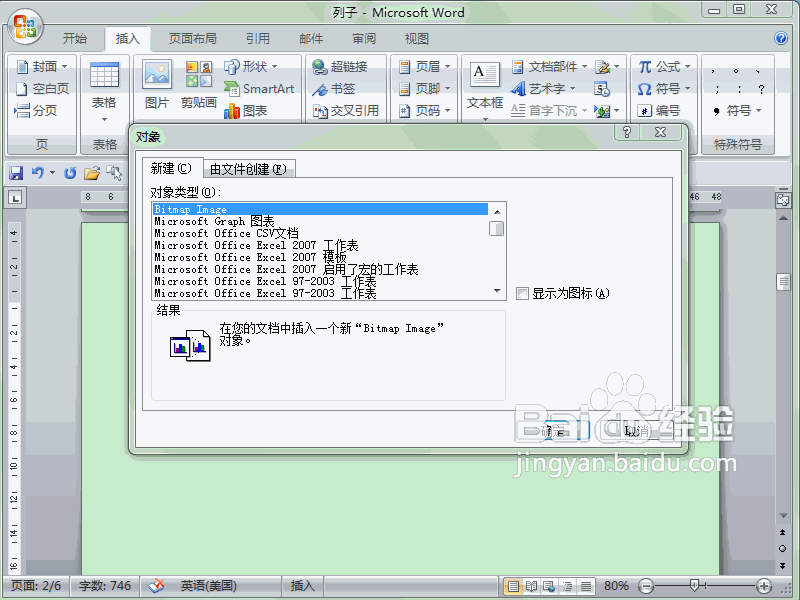Image resolution: width=800 pixels, height=600 pixels.
Task: Click the object dialog help button
Action: 627,132
